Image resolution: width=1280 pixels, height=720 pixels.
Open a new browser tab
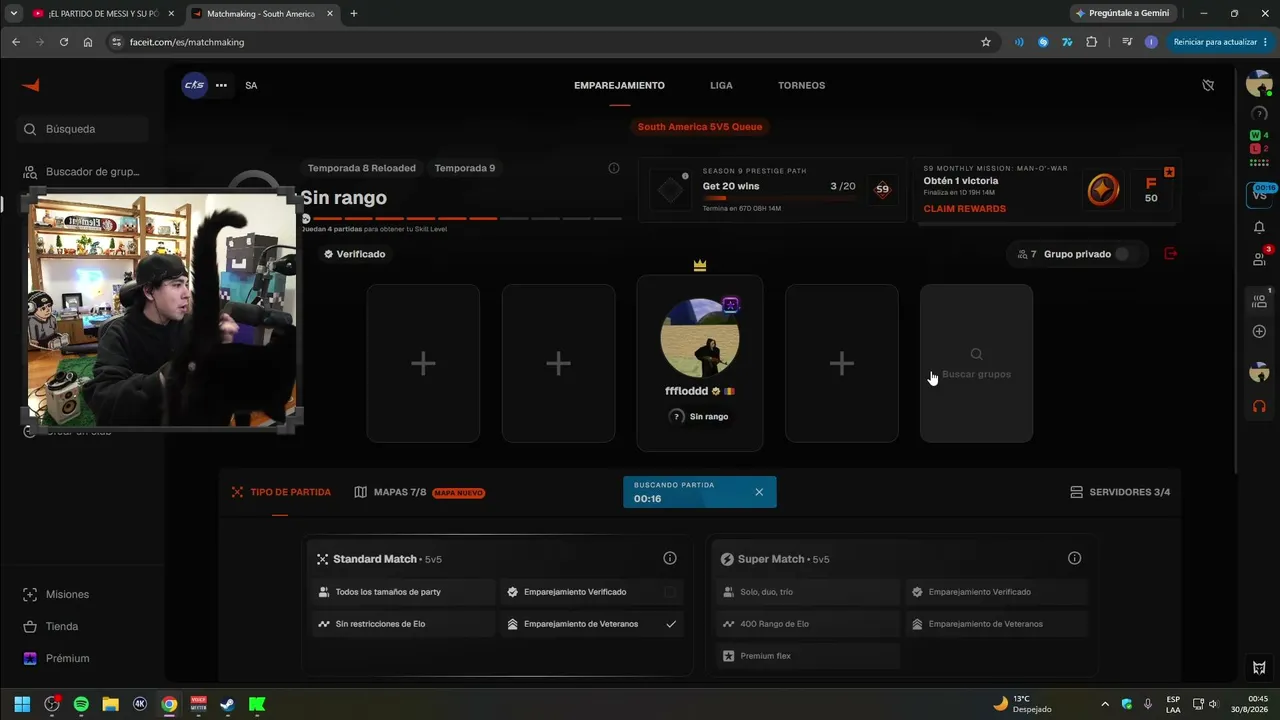tap(354, 13)
